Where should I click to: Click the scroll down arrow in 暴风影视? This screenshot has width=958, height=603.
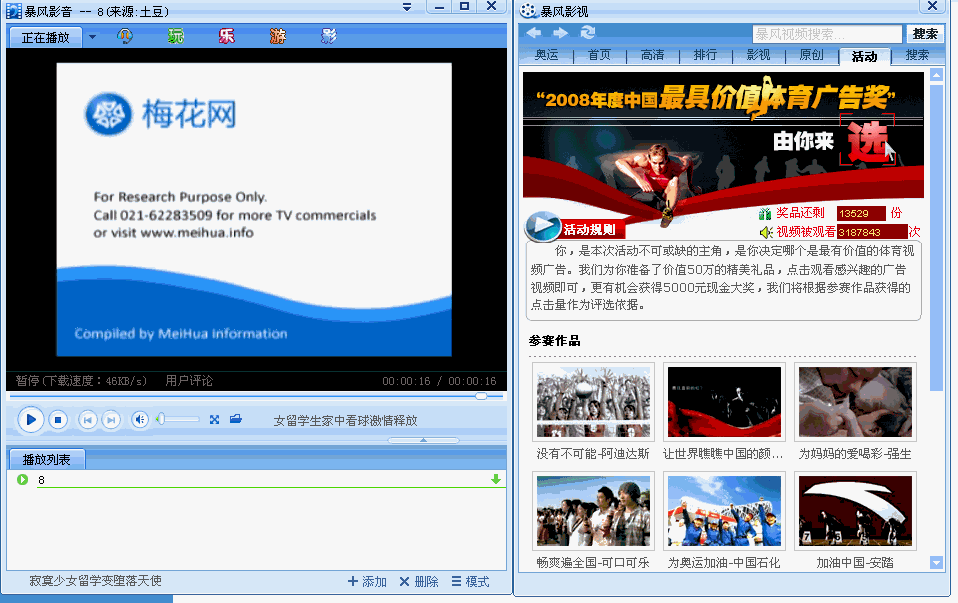pos(936,563)
